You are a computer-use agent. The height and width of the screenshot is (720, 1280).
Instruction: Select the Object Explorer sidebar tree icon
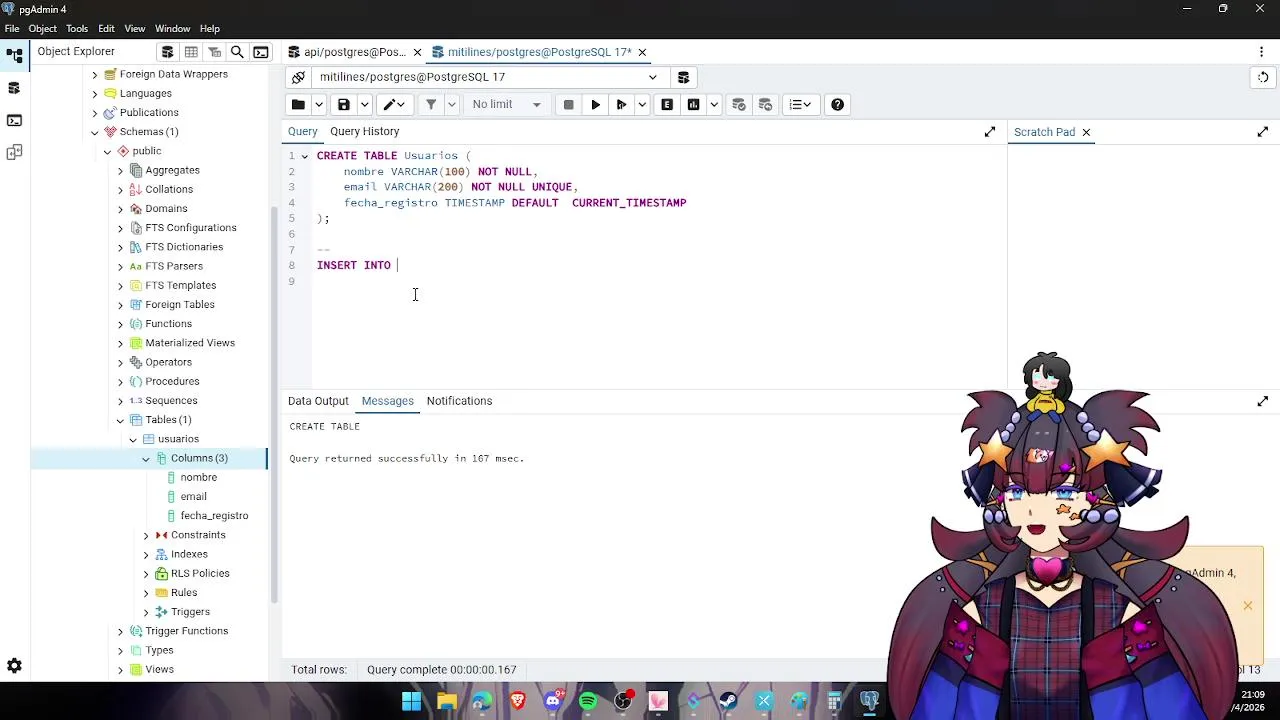pos(14,56)
